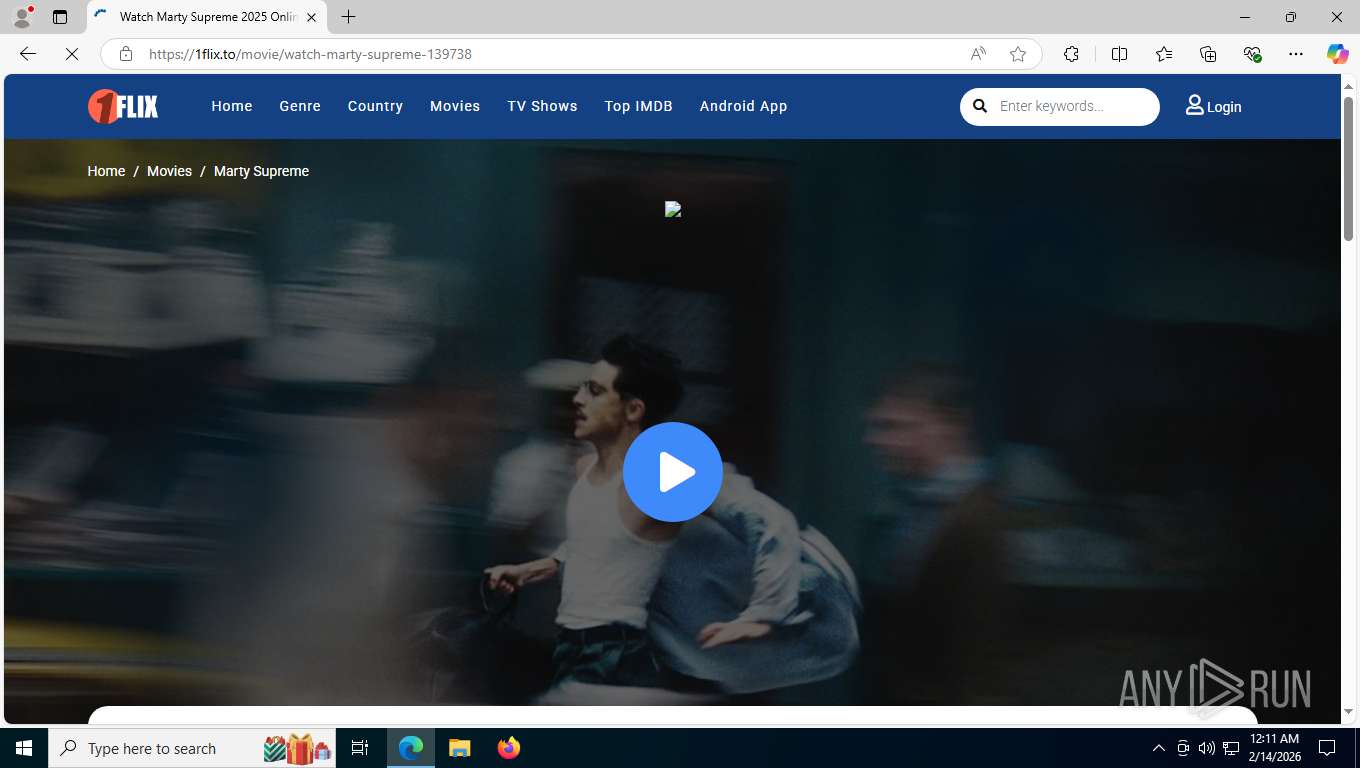Click the taskbar search box

click(192, 748)
